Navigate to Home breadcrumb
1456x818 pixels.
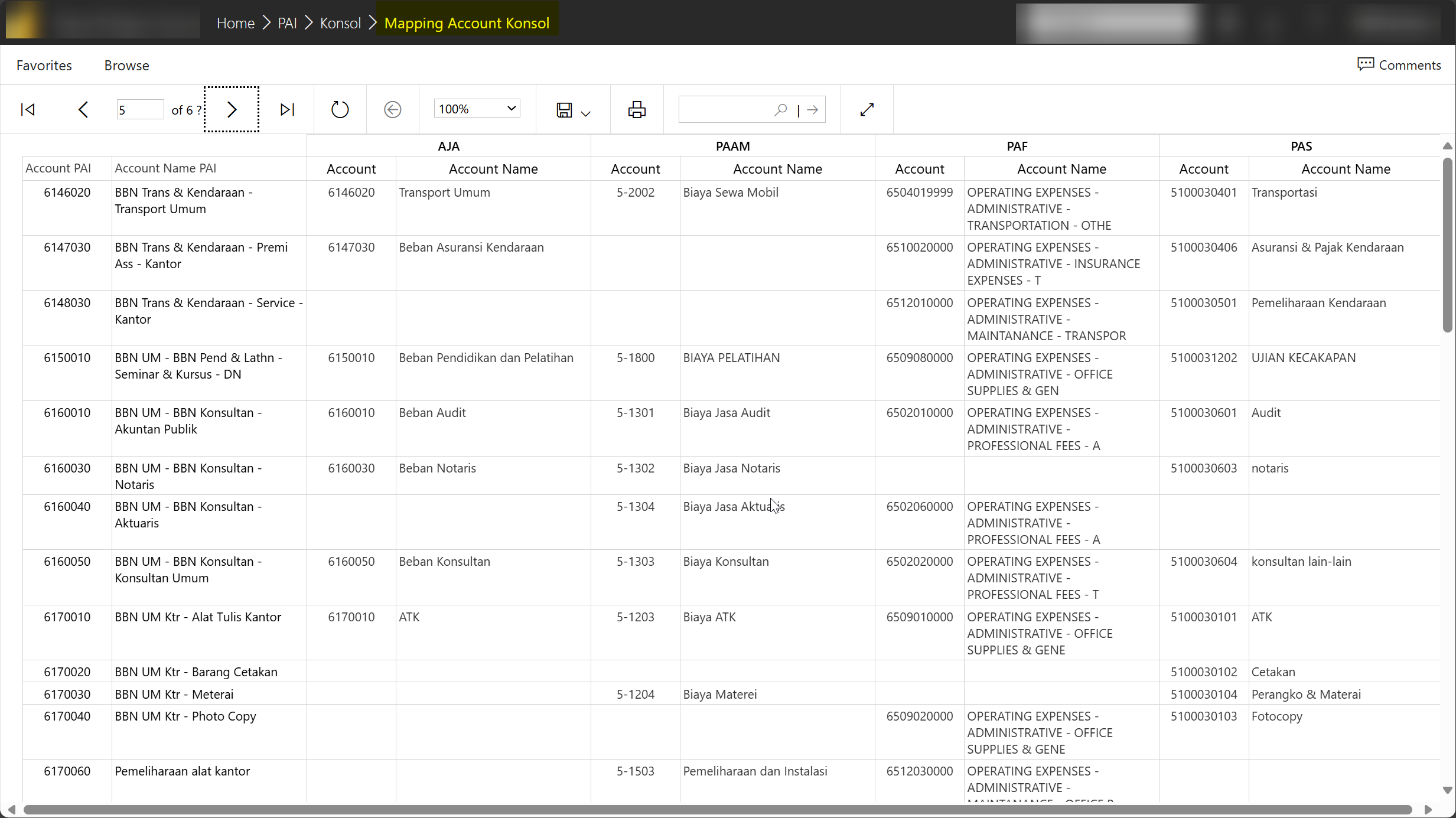point(235,23)
